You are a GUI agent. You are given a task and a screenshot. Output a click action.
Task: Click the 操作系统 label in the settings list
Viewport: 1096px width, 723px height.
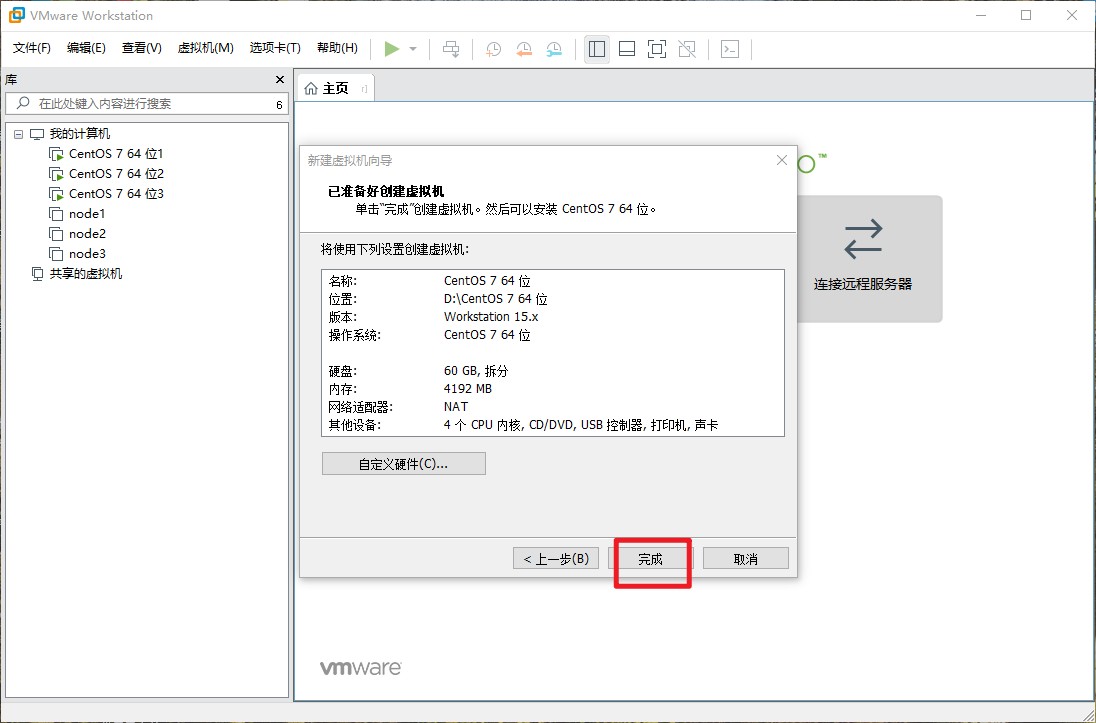(x=354, y=336)
